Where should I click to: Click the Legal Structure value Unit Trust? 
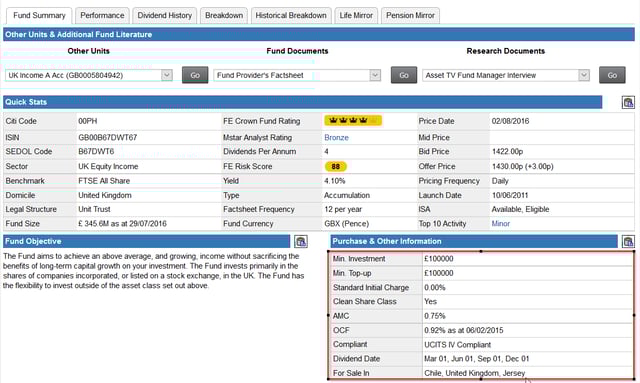(x=94, y=209)
